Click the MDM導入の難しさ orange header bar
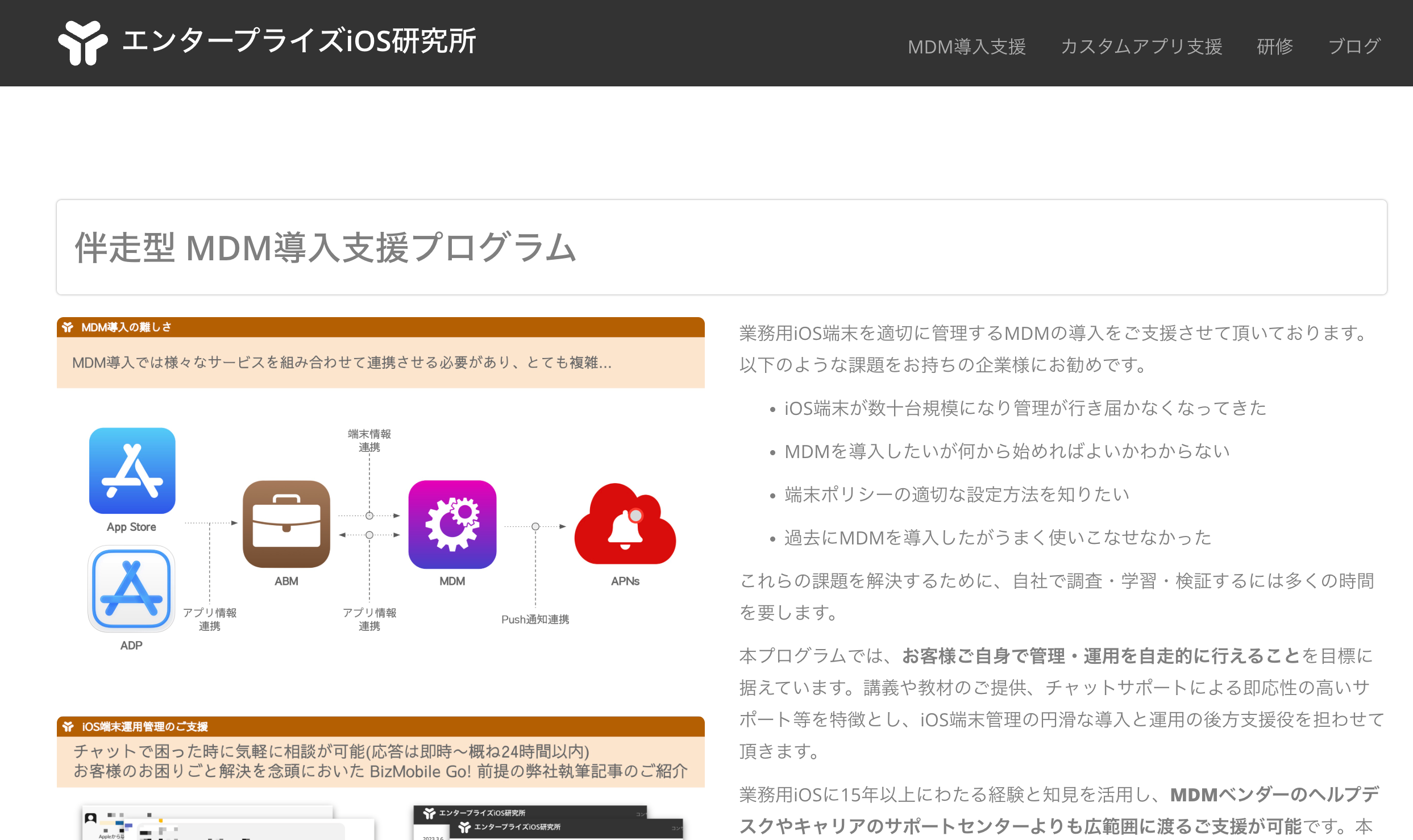Viewport: 1413px width, 840px height. coord(380,327)
